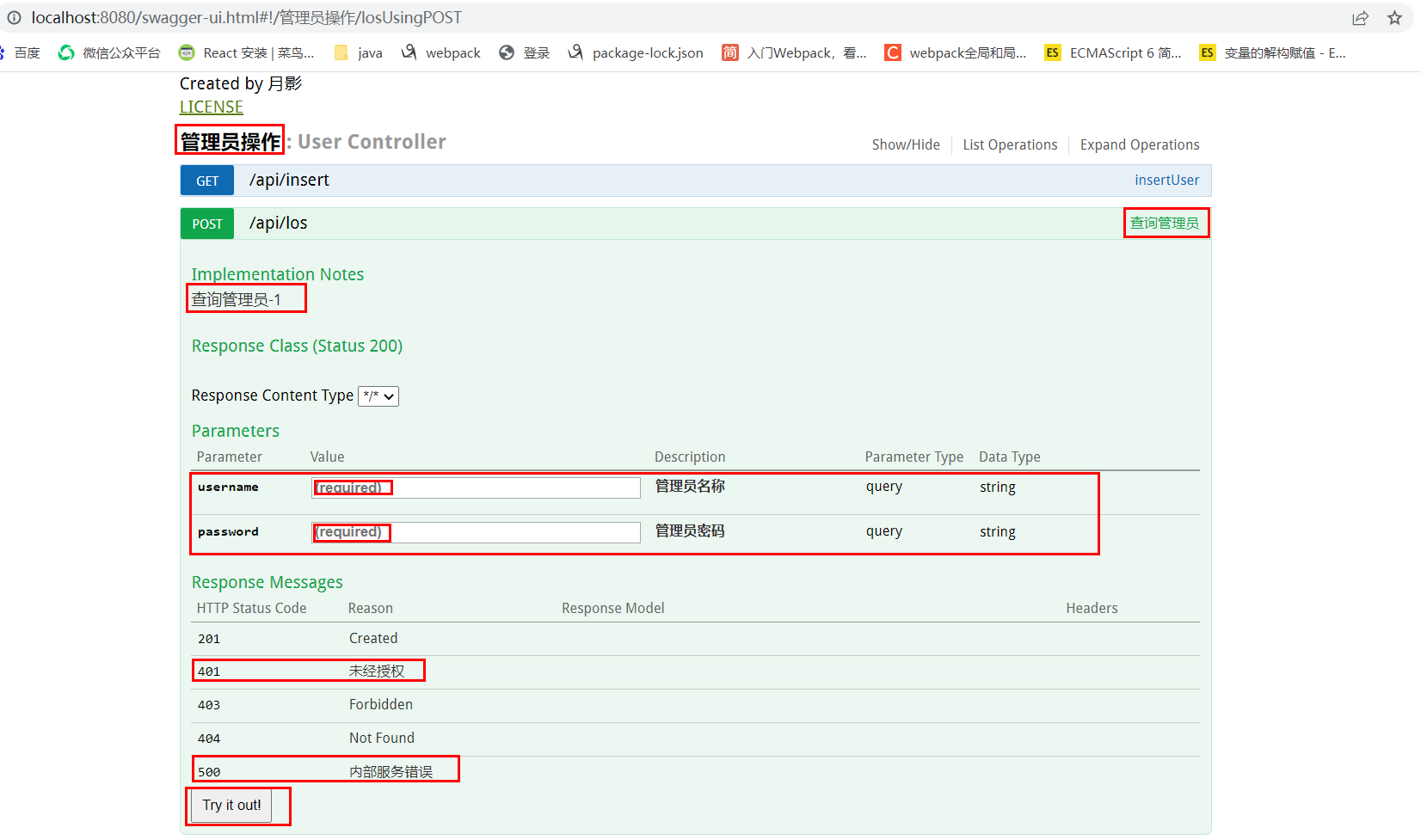Click the GET method badge

point(207,181)
